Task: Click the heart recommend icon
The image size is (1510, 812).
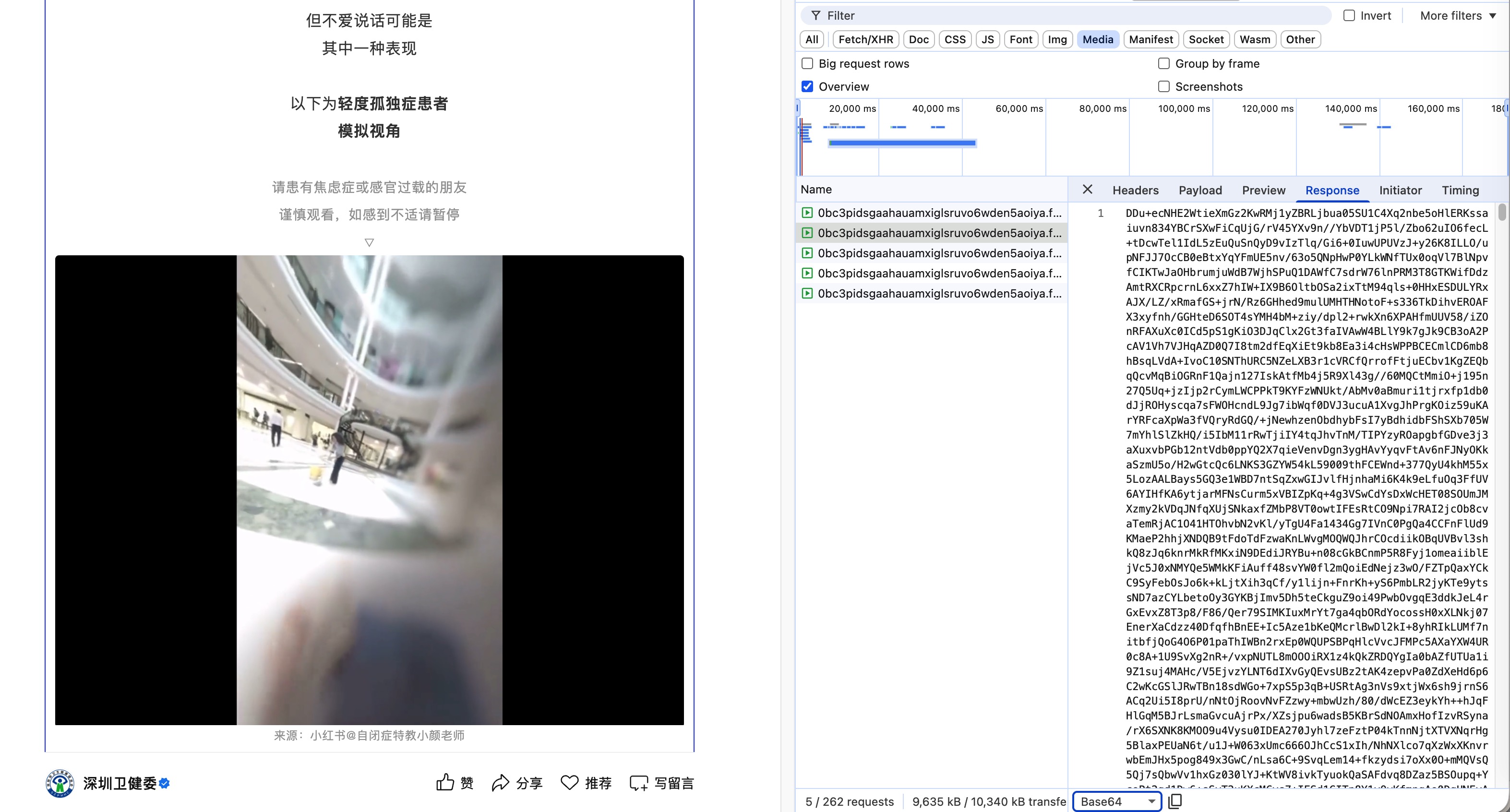Action: (x=569, y=782)
